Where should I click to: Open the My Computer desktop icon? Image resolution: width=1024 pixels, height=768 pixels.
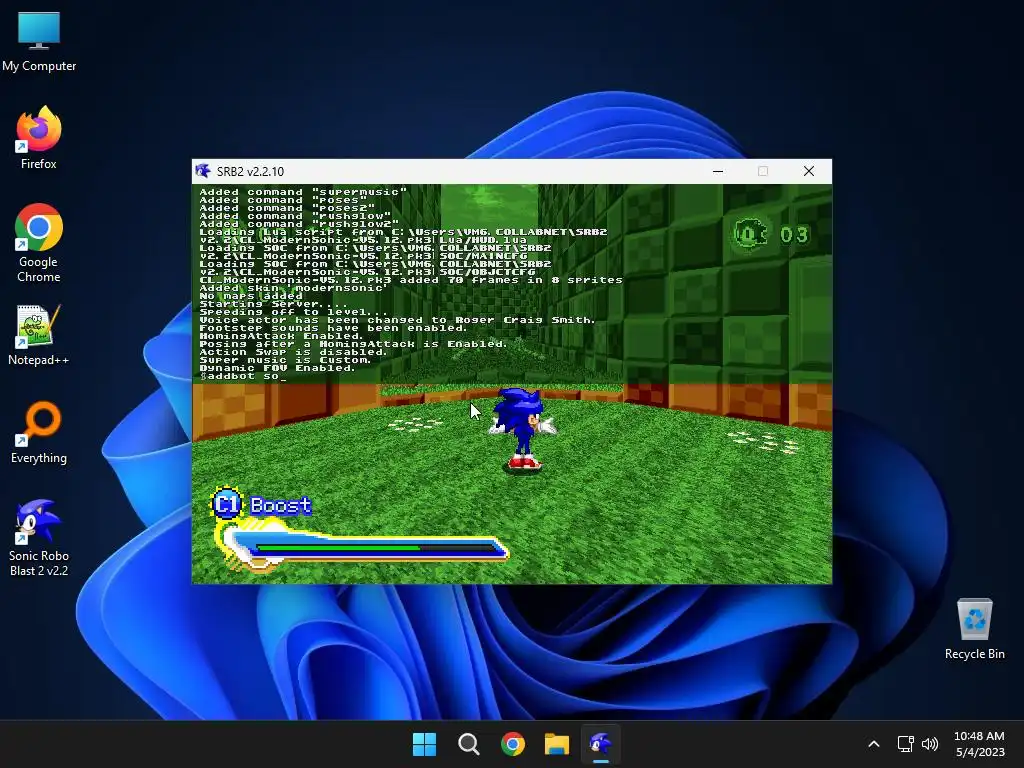click(39, 42)
